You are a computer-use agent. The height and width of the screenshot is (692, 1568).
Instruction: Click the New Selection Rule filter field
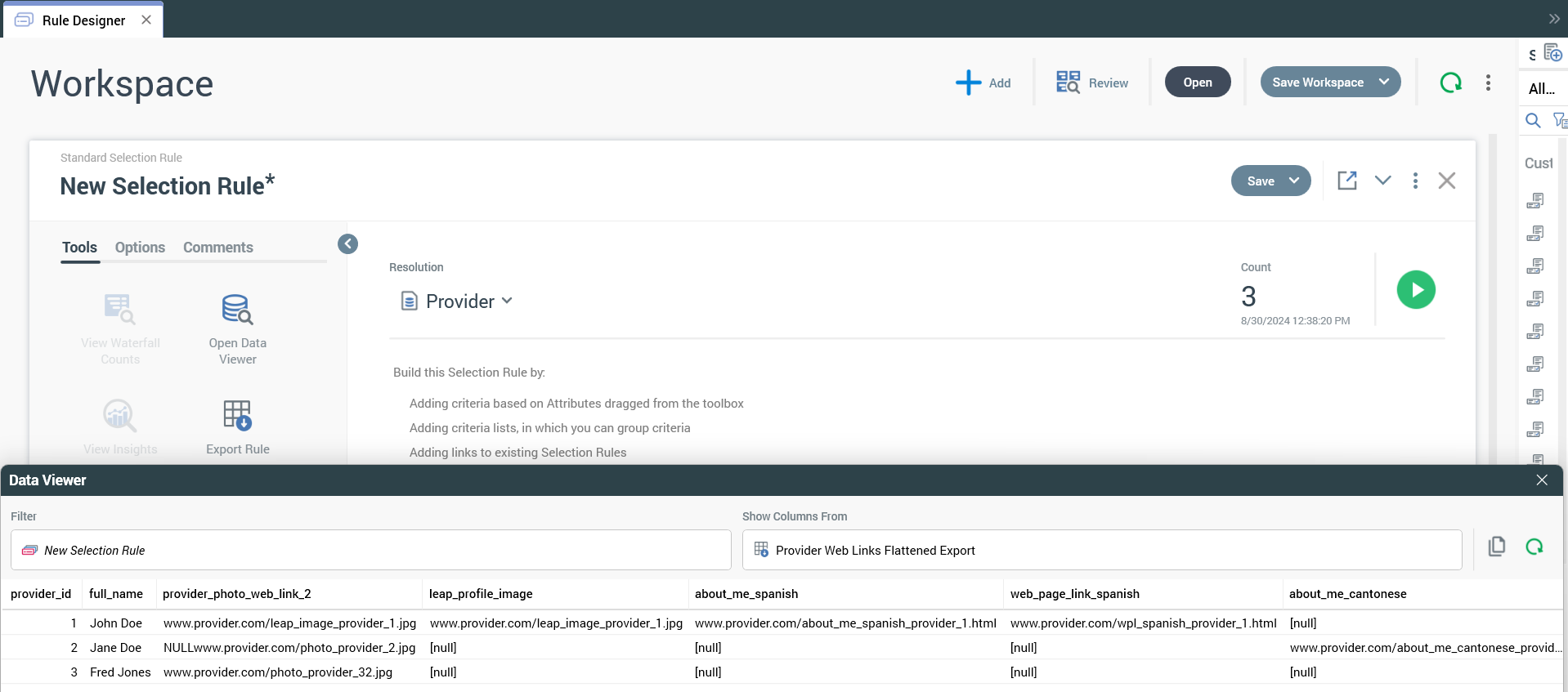(x=370, y=550)
